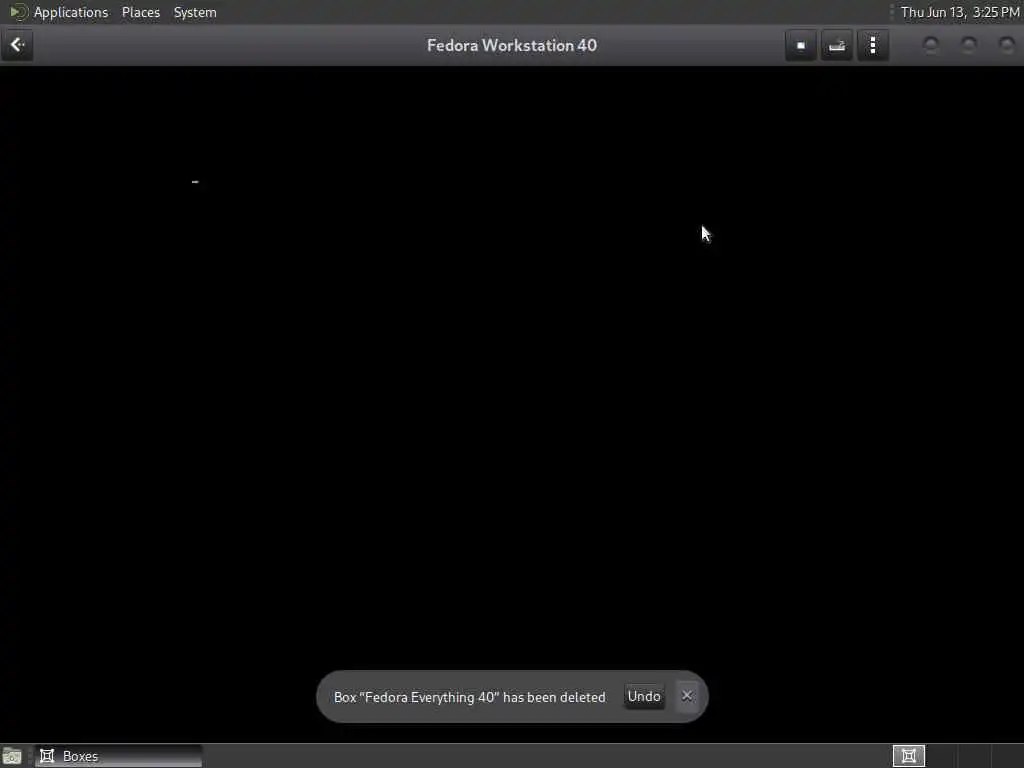This screenshot has width=1024, height=768.
Task: Go back to the Boxes collection view
Action: coord(17,45)
